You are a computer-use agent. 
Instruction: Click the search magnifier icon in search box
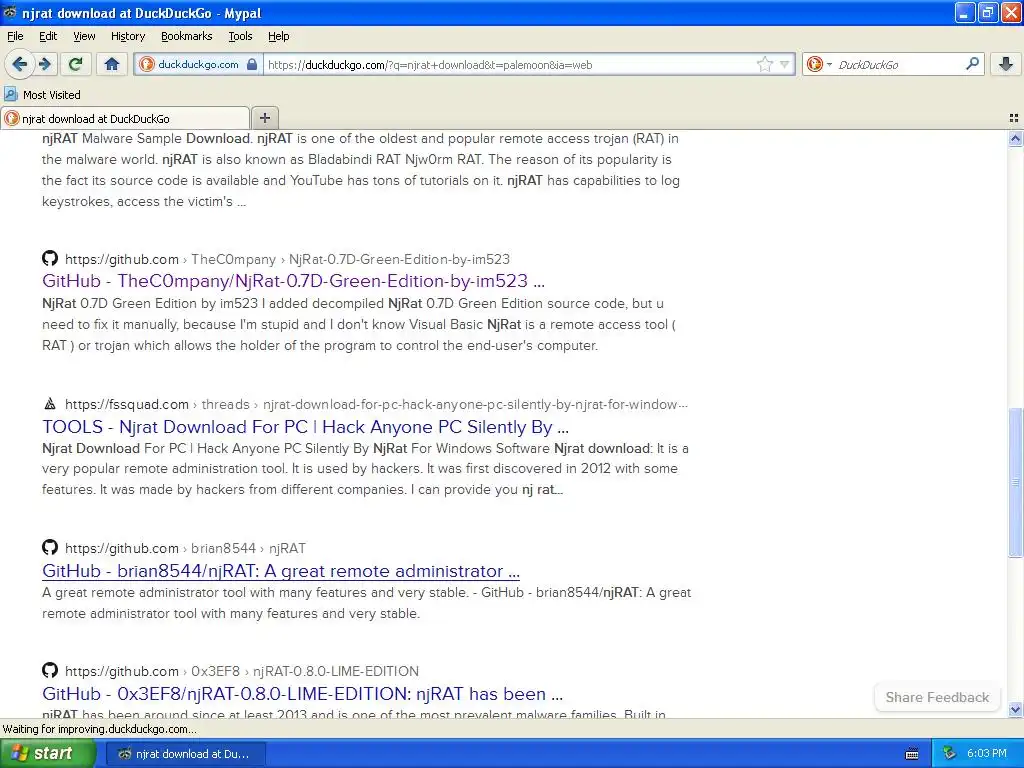pyautogui.click(x=972, y=64)
